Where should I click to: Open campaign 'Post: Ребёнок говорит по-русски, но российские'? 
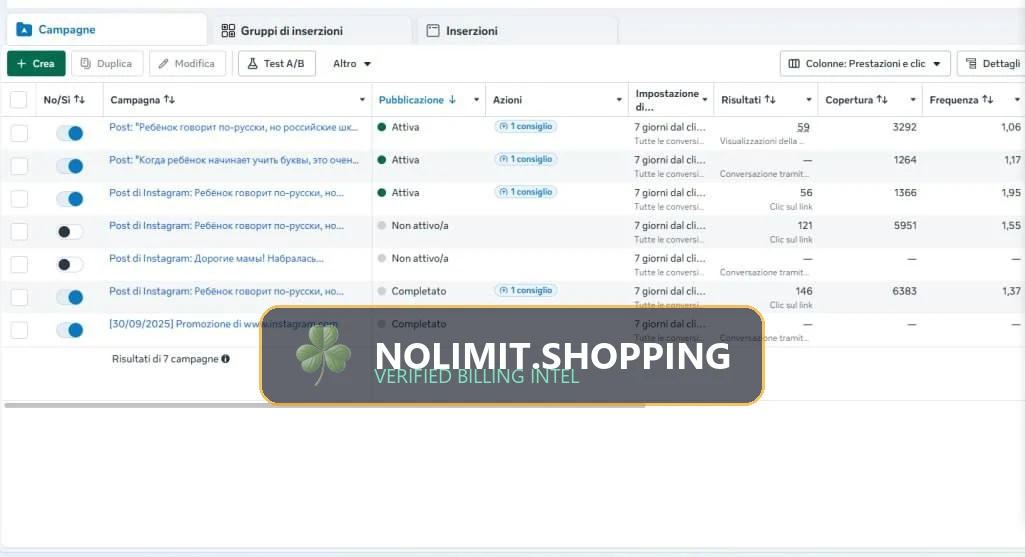point(233,127)
